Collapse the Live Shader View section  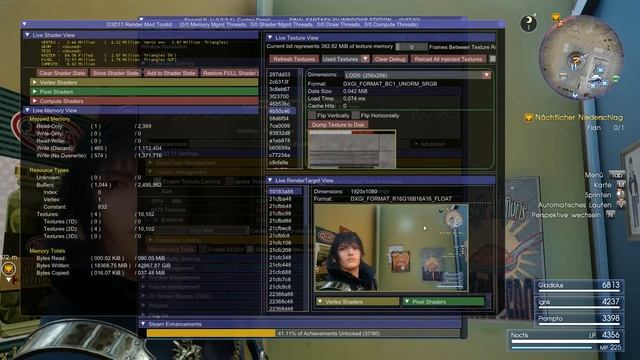pos(27,35)
